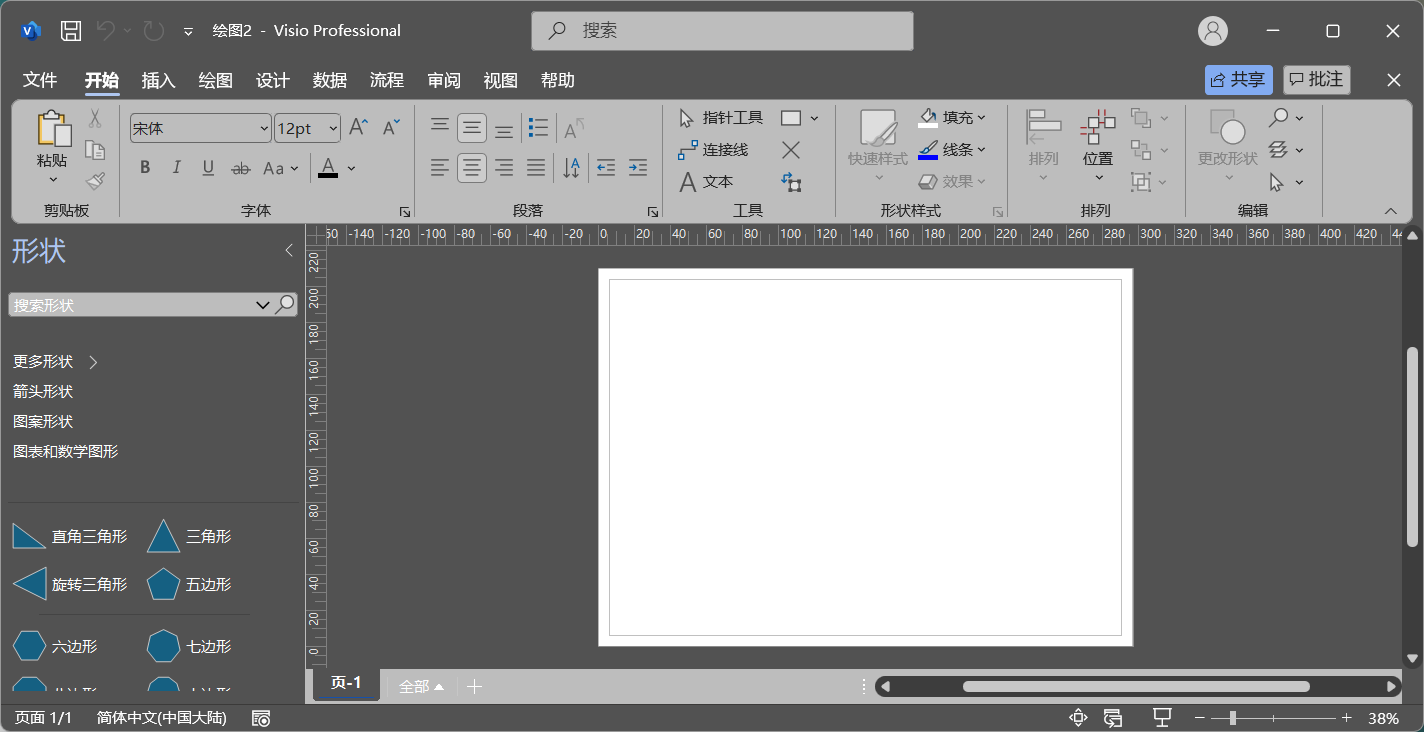Save the drawing with the floppy icon
Screen dimensions: 1424x732
(71, 31)
